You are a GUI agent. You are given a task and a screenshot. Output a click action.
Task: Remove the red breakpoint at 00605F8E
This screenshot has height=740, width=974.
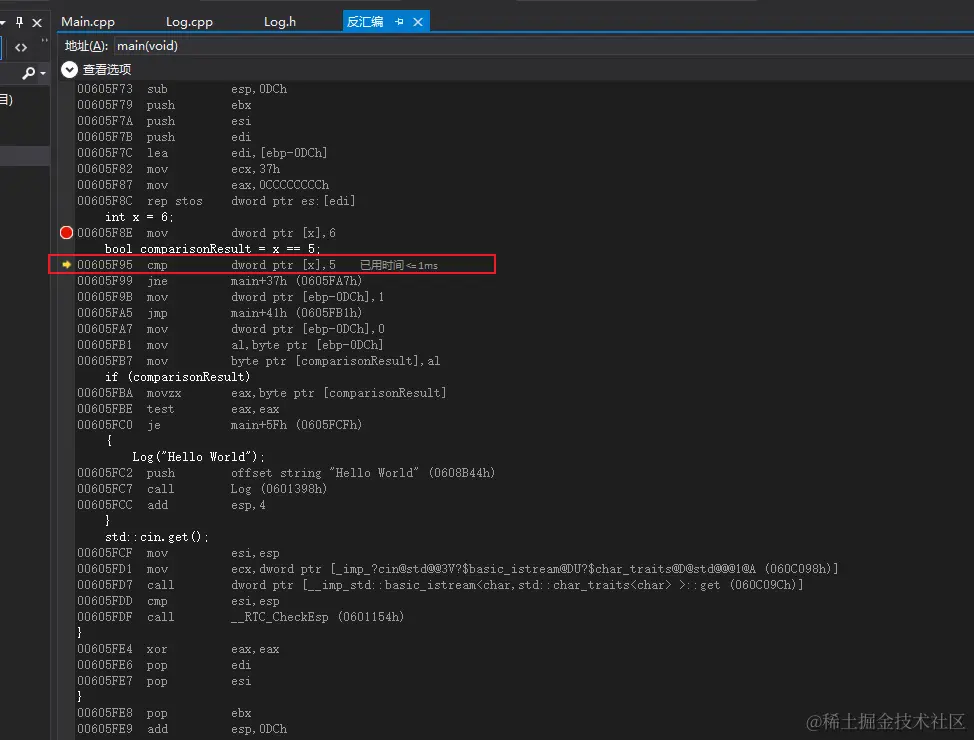[66, 232]
